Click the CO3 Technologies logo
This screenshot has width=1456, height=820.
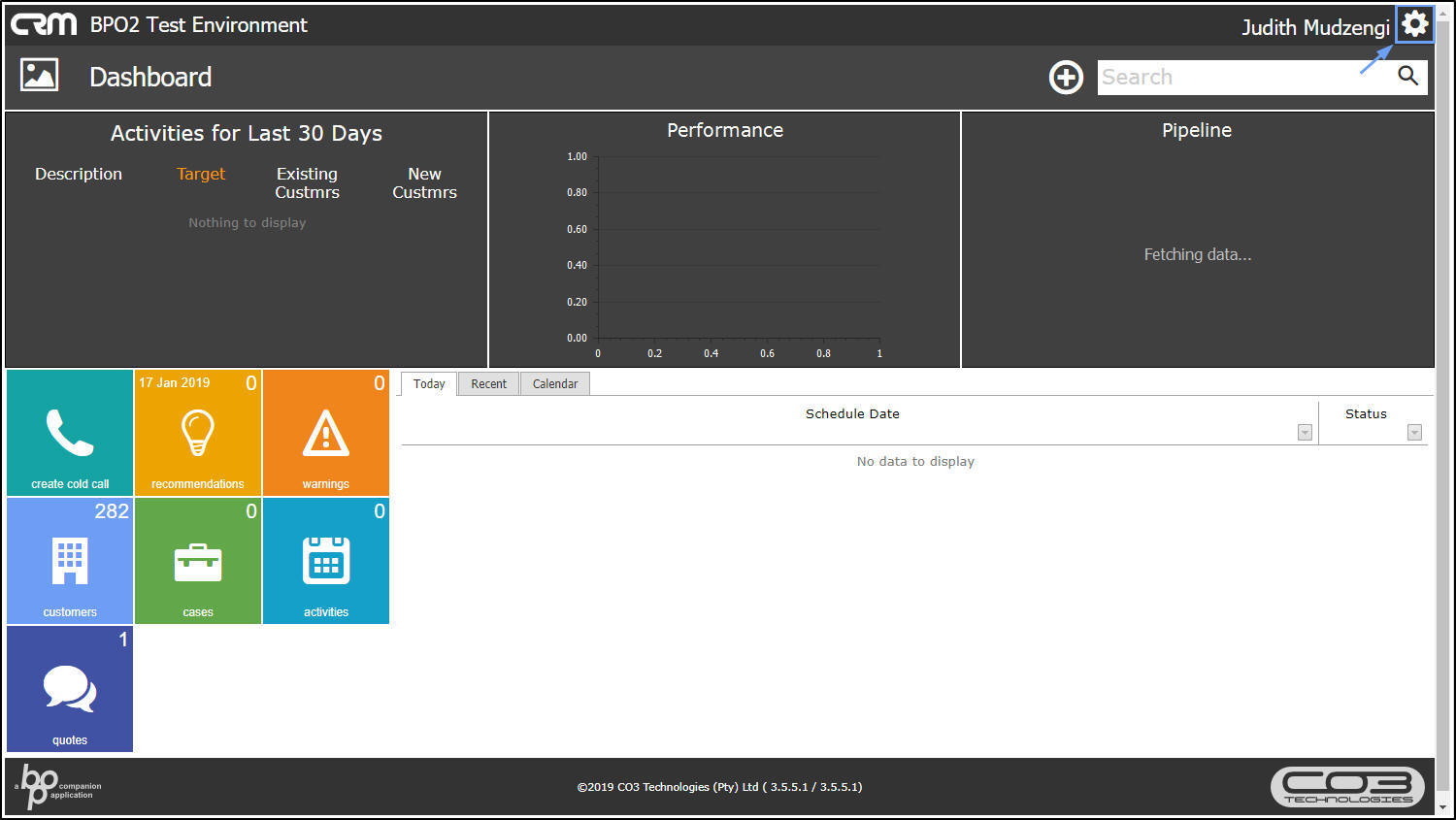1347,787
